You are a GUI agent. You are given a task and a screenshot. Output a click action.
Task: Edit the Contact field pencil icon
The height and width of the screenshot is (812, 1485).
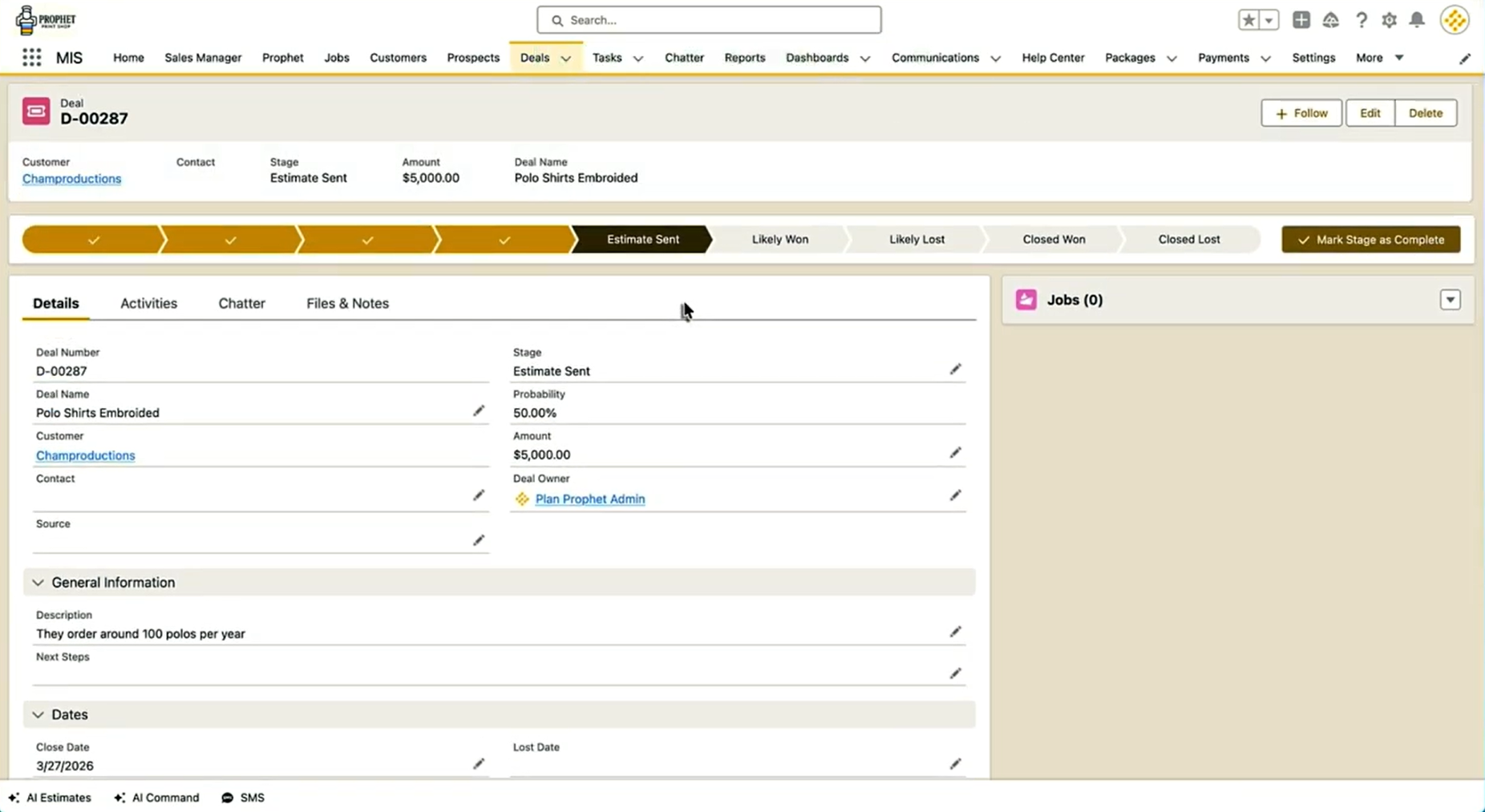point(479,495)
